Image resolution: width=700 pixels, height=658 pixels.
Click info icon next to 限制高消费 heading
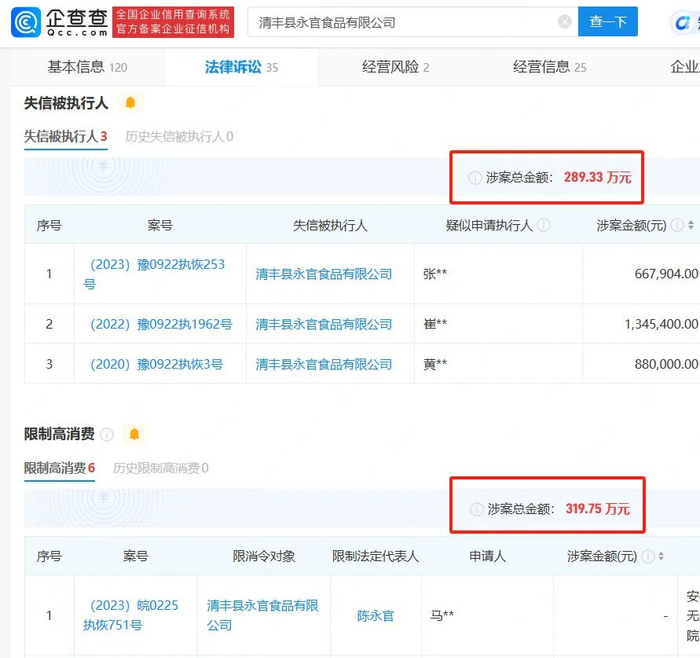pyautogui.click(x=107, y=434)
